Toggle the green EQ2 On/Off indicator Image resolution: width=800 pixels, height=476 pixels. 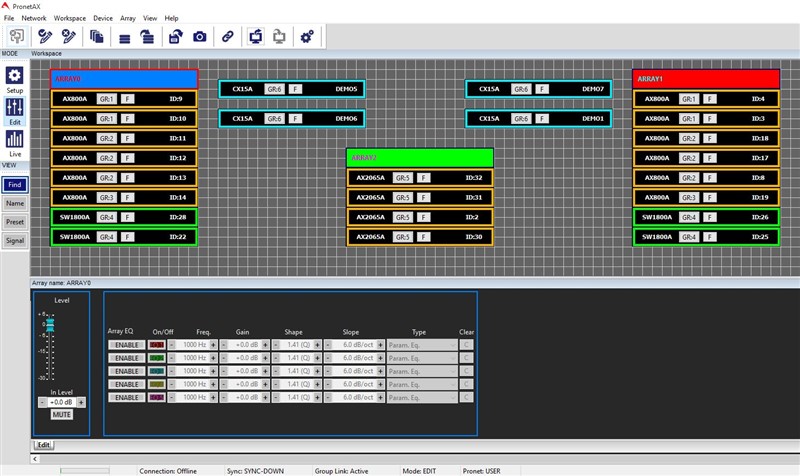tap(157, 358)
